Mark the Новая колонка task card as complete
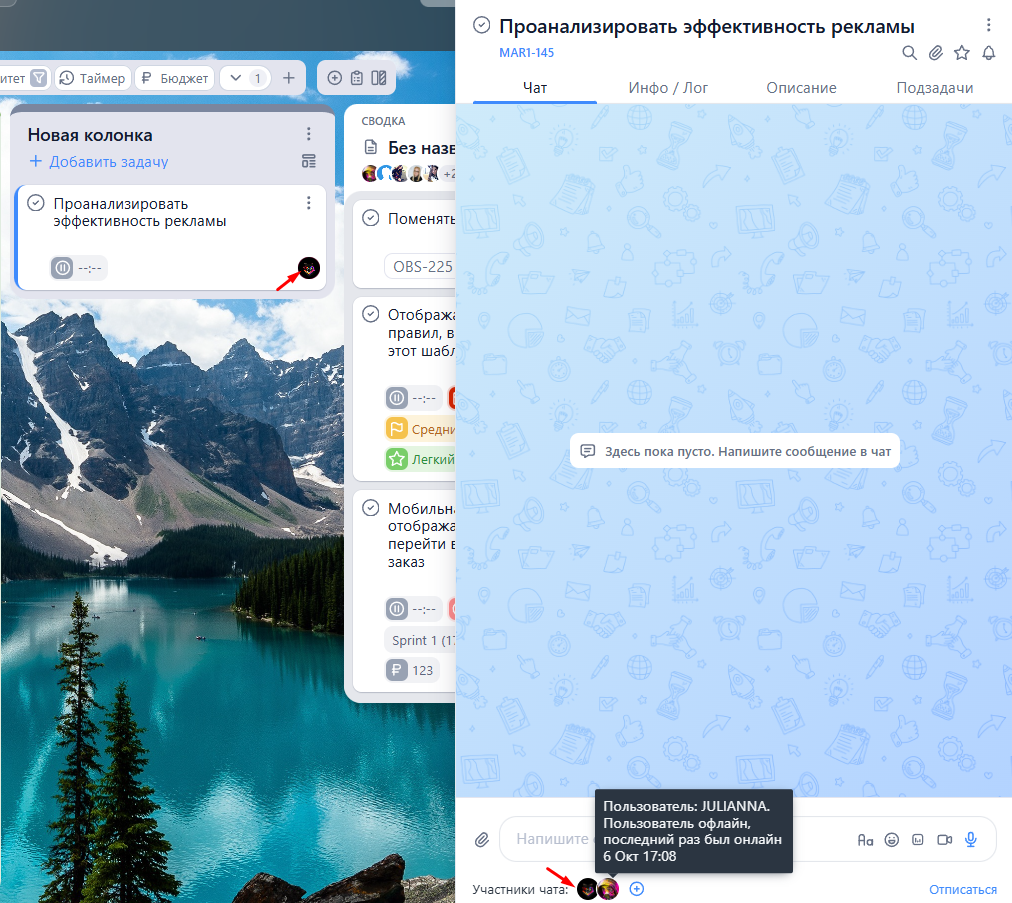Image resolution: width=1012 pixels, height=903 pixels. pos(35,203)
